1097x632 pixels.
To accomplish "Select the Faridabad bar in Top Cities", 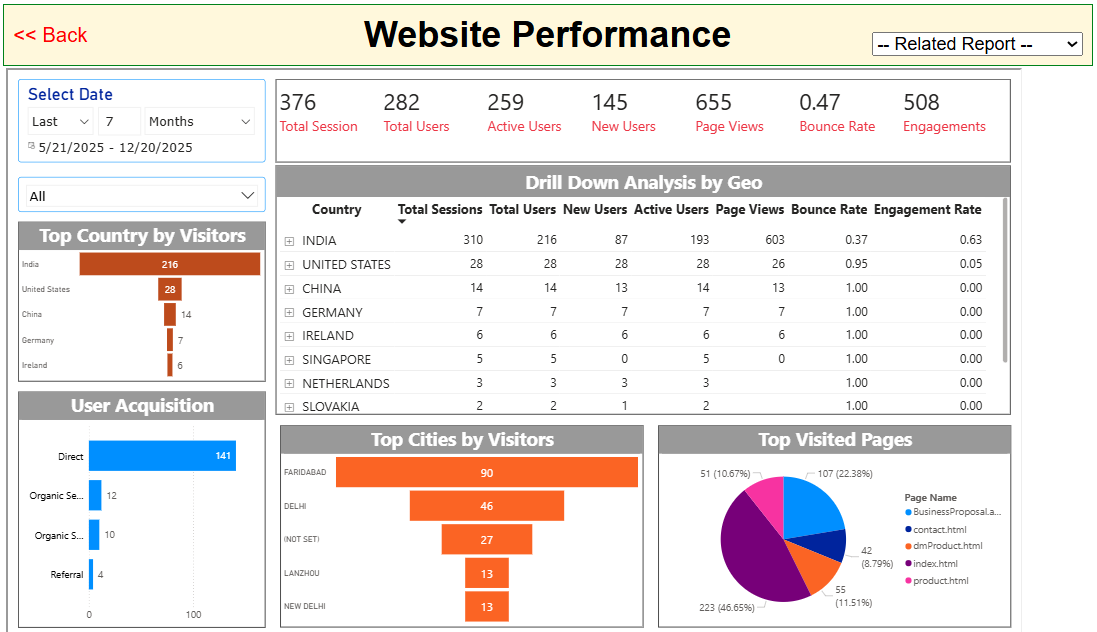I will [486, 472].
